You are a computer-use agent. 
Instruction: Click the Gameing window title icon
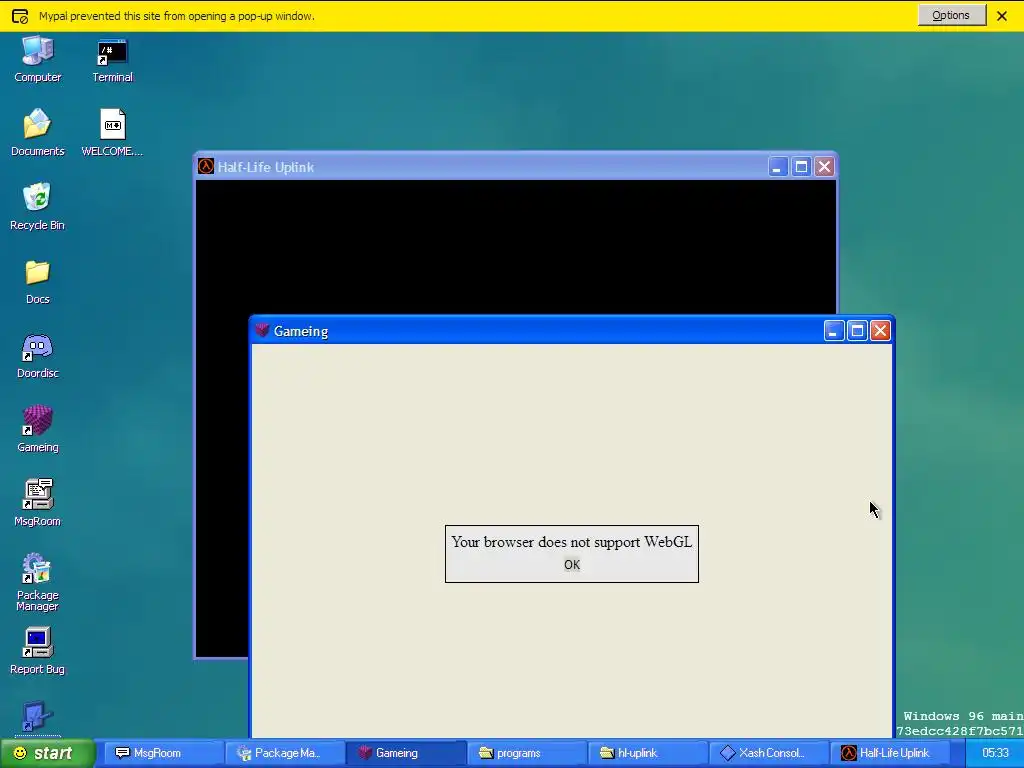262,330
